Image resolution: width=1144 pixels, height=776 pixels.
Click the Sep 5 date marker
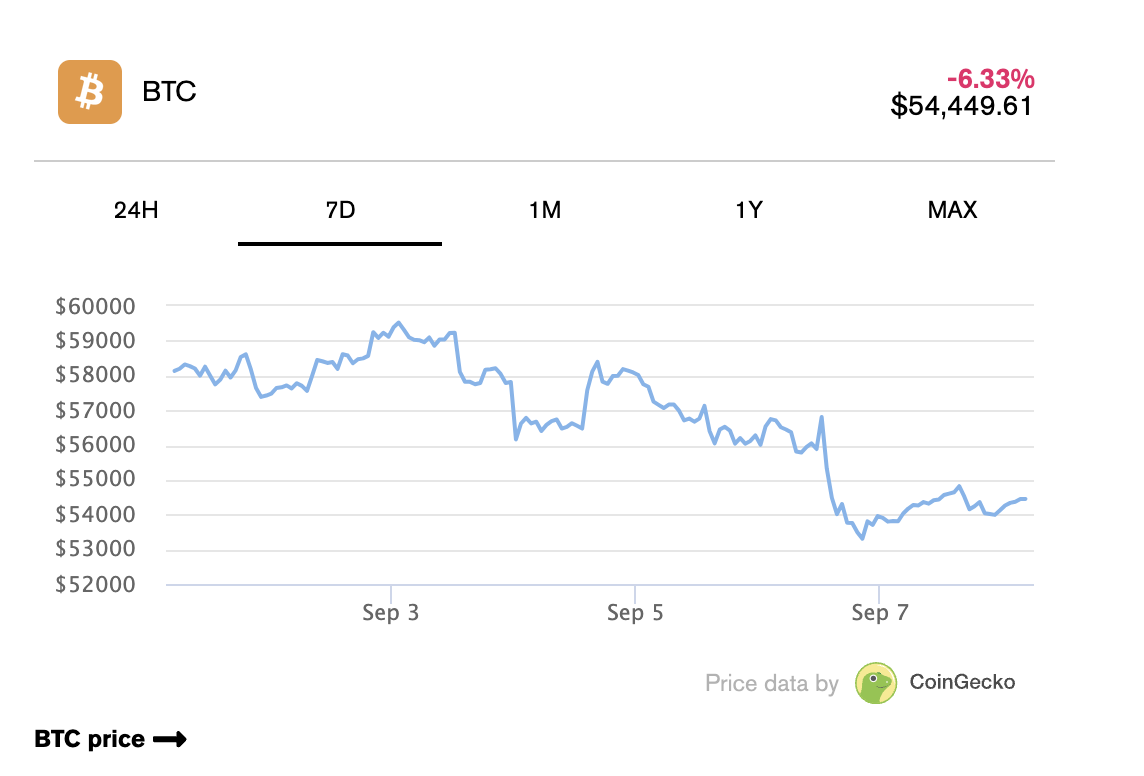(x=635, y=613)
